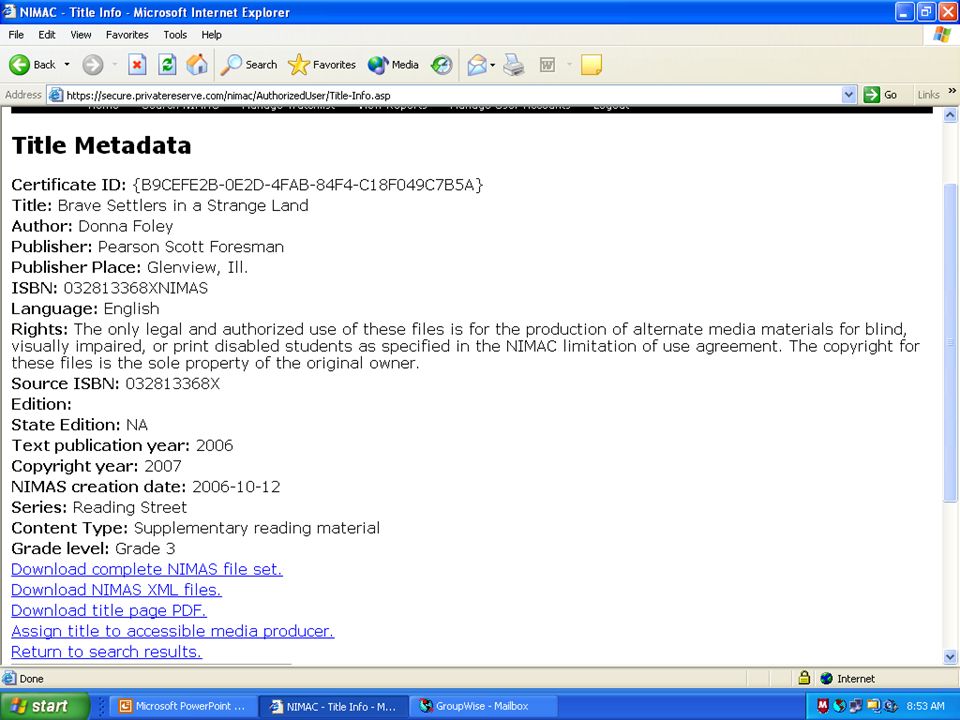
Task: Click the system tray clock 8:53 AM
Action: (x=925, y=706)
